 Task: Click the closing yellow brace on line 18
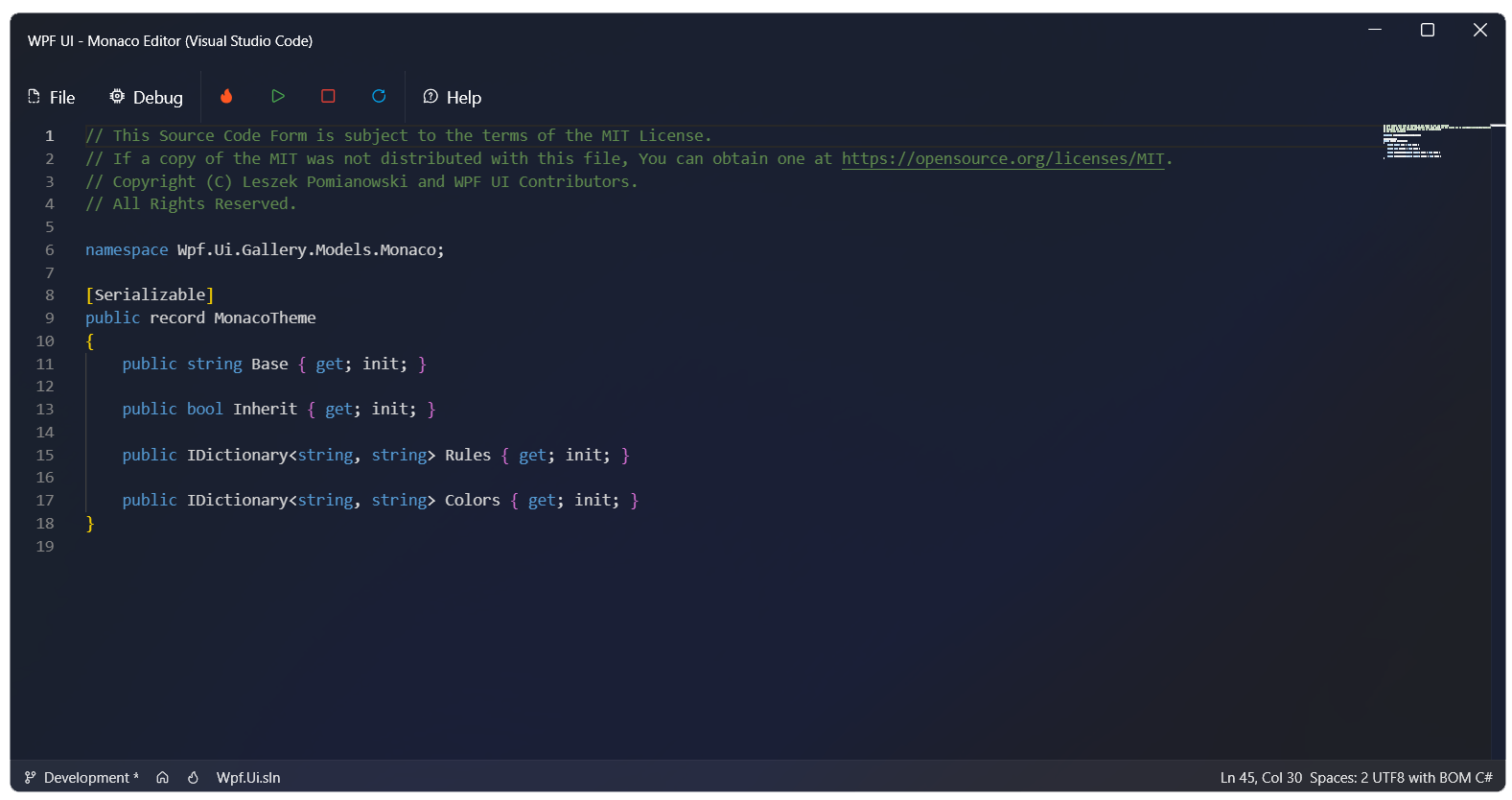click(x=90, y=523)
